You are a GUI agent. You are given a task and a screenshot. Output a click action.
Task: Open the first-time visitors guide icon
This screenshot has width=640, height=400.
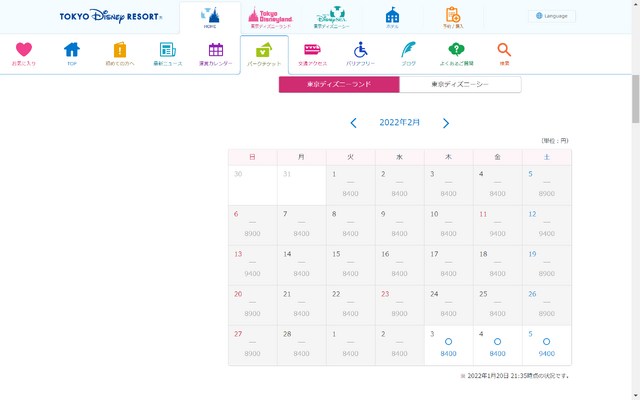120,54
